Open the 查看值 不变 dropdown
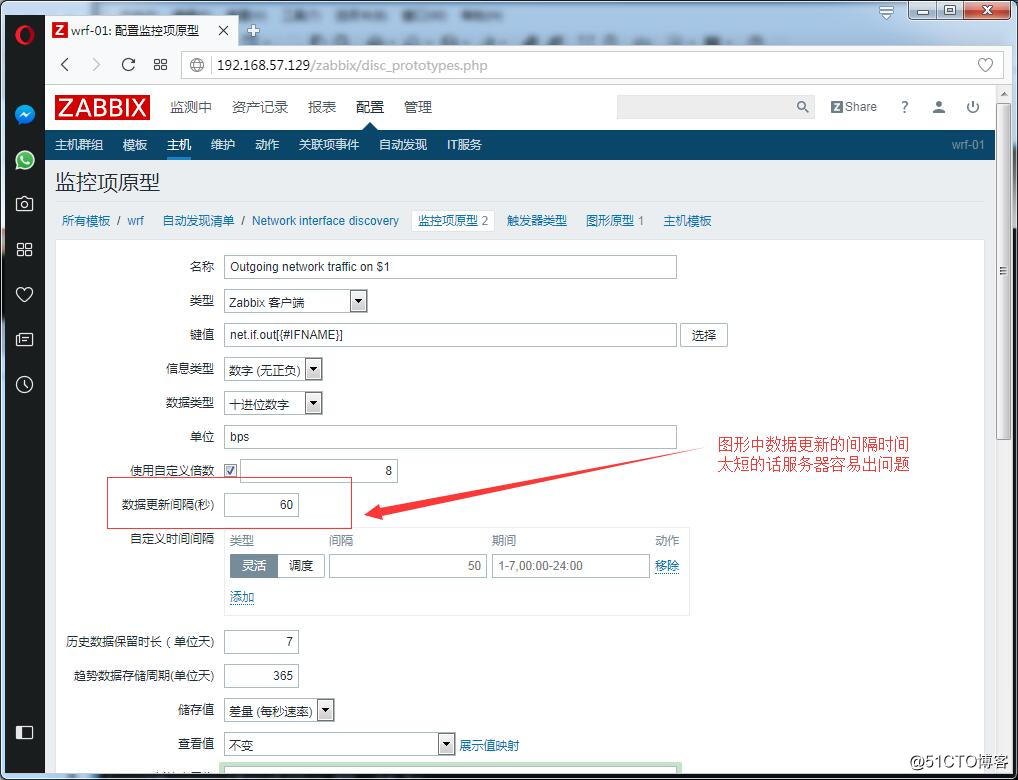 pos(339,744)
